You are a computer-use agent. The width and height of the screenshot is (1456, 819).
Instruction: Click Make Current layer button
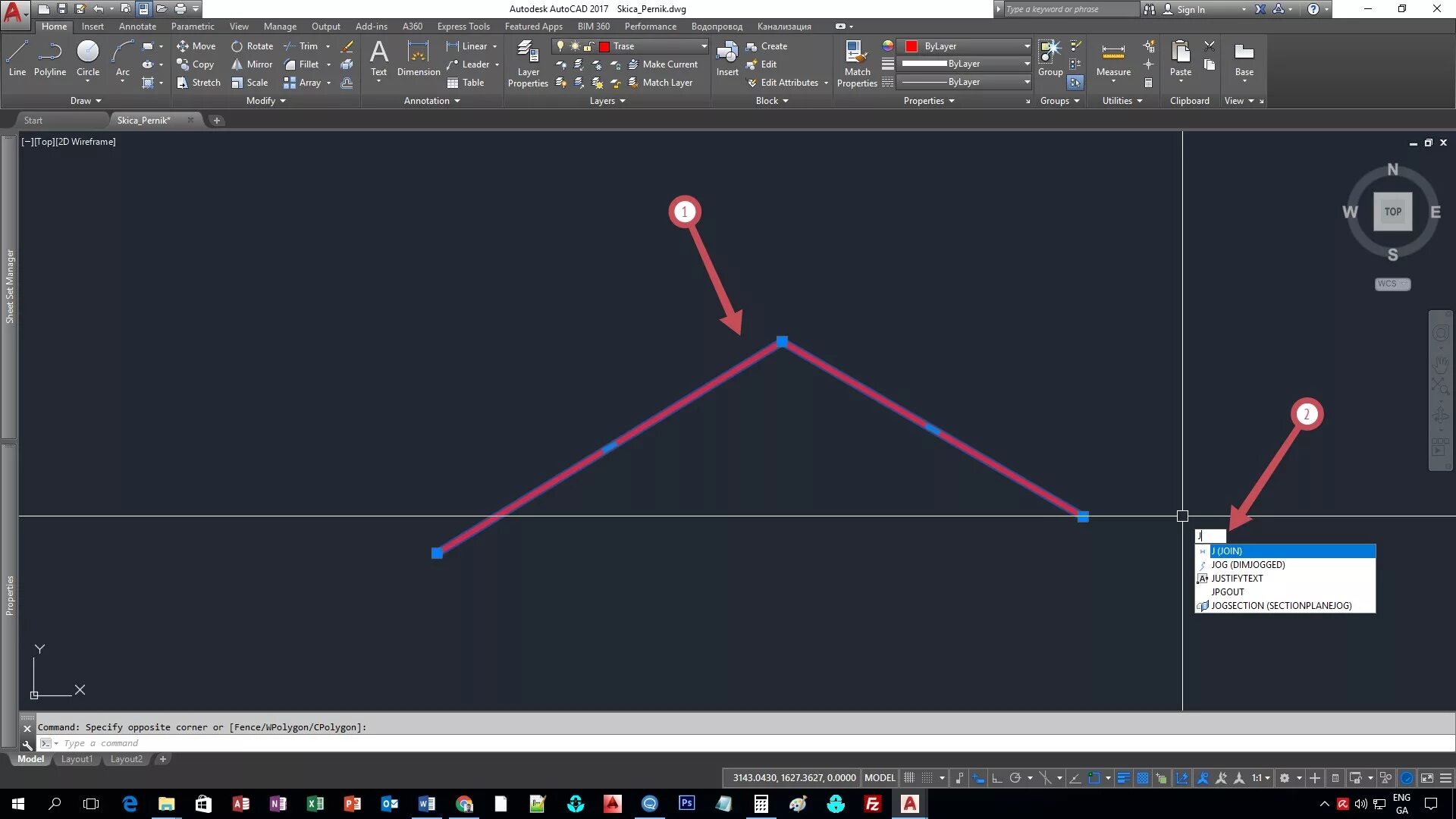663,64
